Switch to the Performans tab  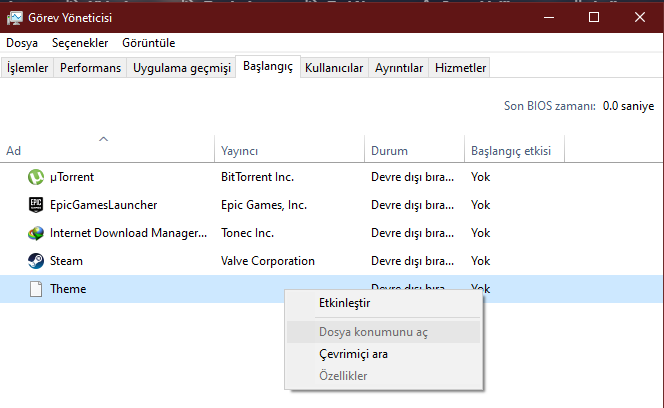(x=90, y=68)
